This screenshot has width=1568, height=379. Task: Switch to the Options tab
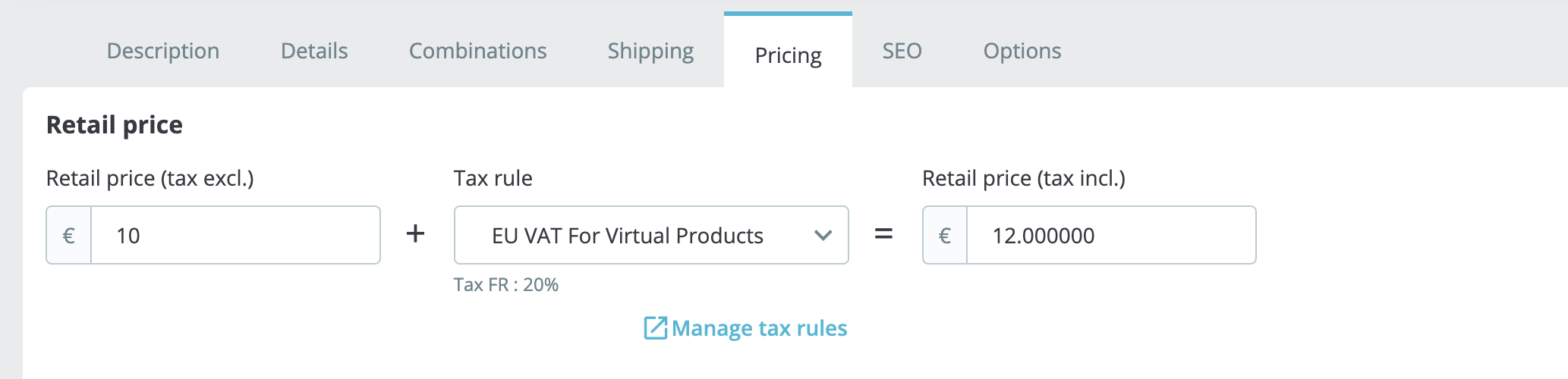pos(1022,51)
